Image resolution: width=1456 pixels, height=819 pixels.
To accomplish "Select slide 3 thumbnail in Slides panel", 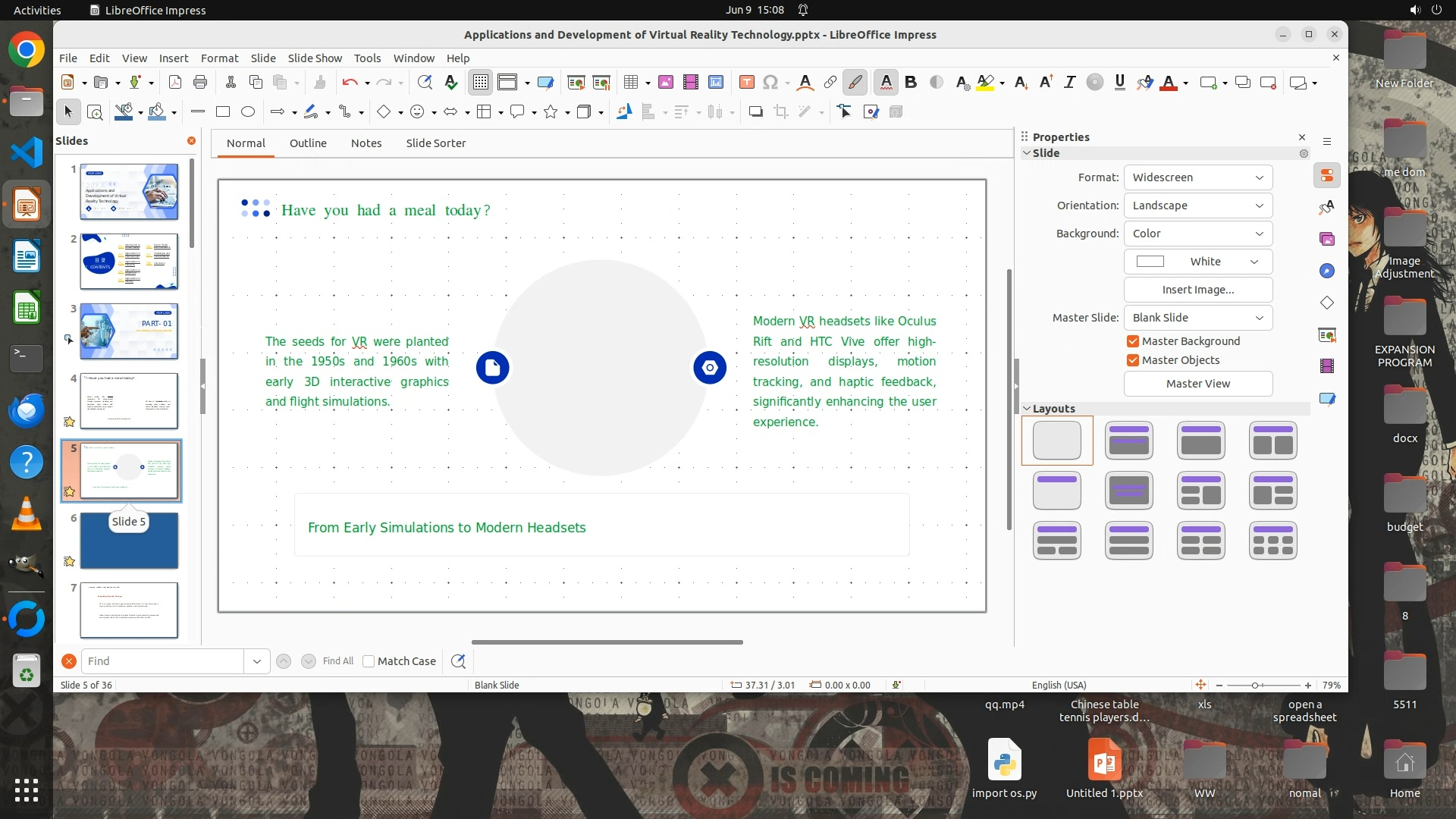I will (129, 331).
